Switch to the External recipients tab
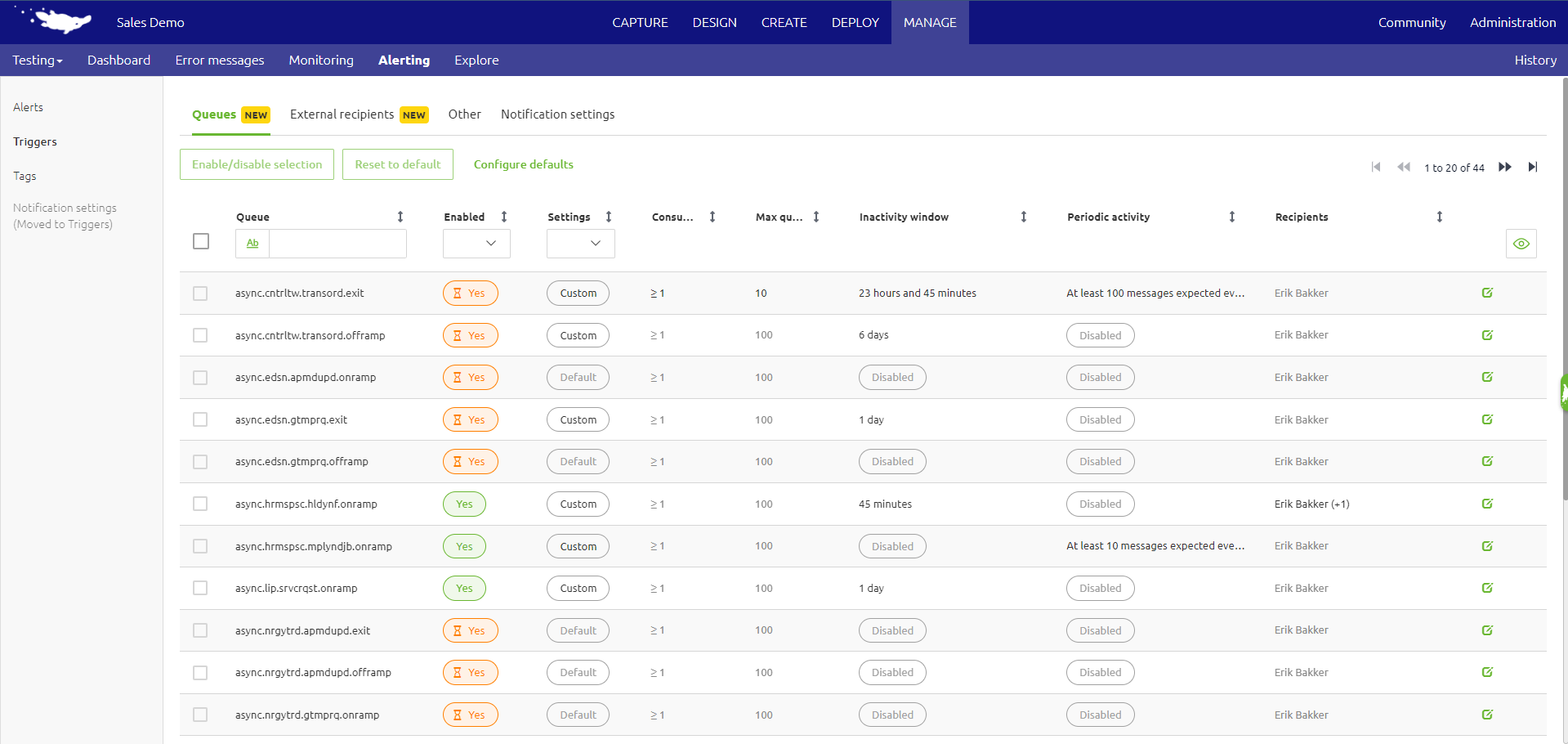1568x744 pixels. (343, 114)
